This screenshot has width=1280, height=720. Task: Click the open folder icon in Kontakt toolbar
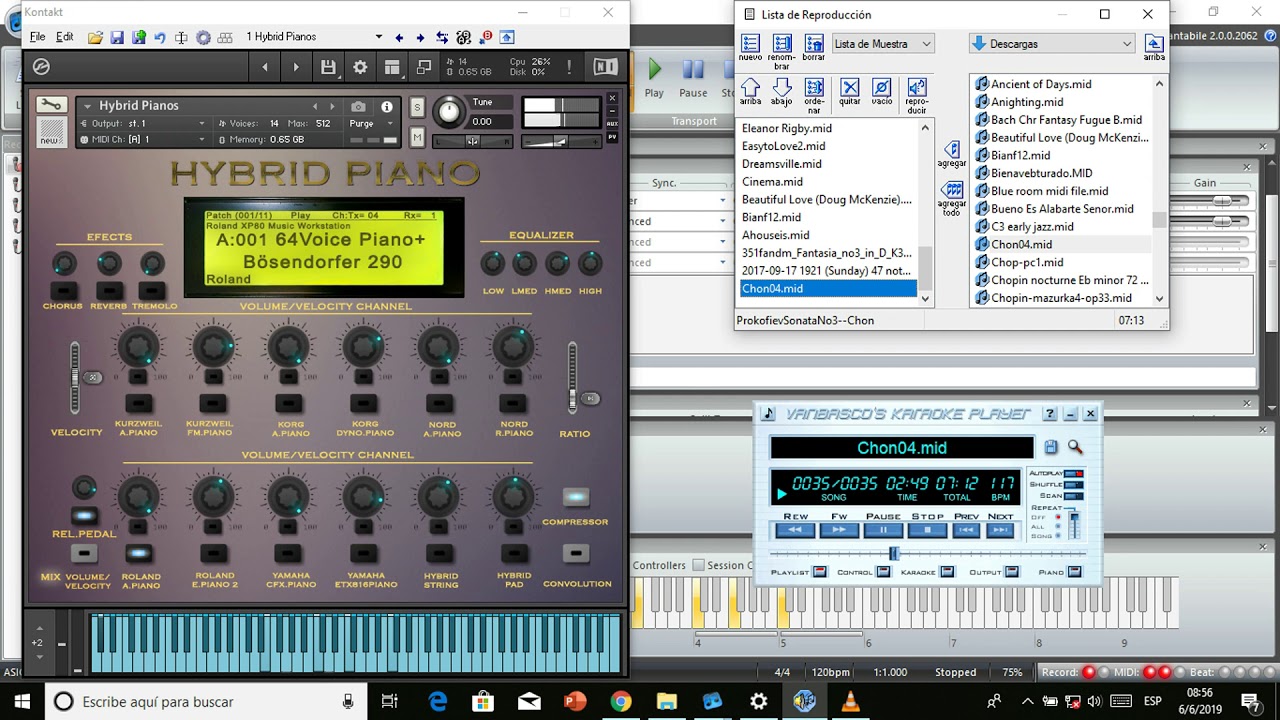click(95, 37)
